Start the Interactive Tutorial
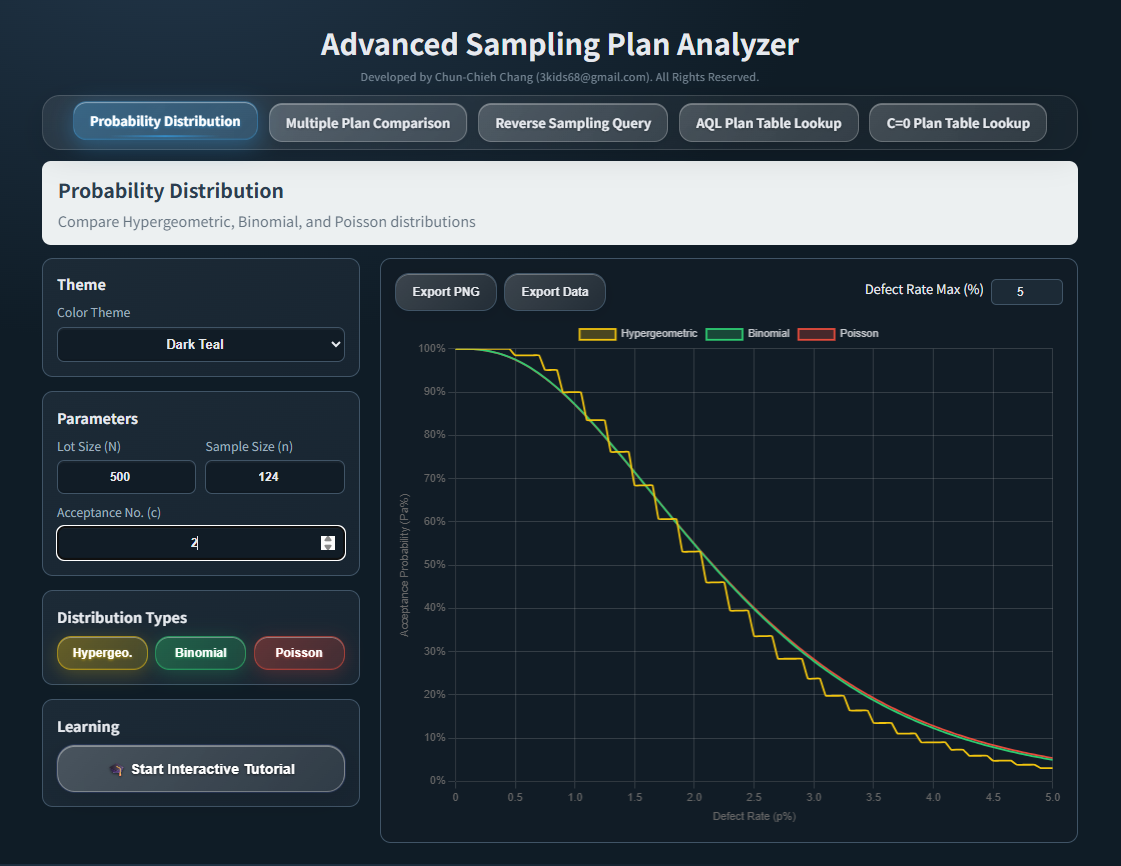 pos(200,768)
